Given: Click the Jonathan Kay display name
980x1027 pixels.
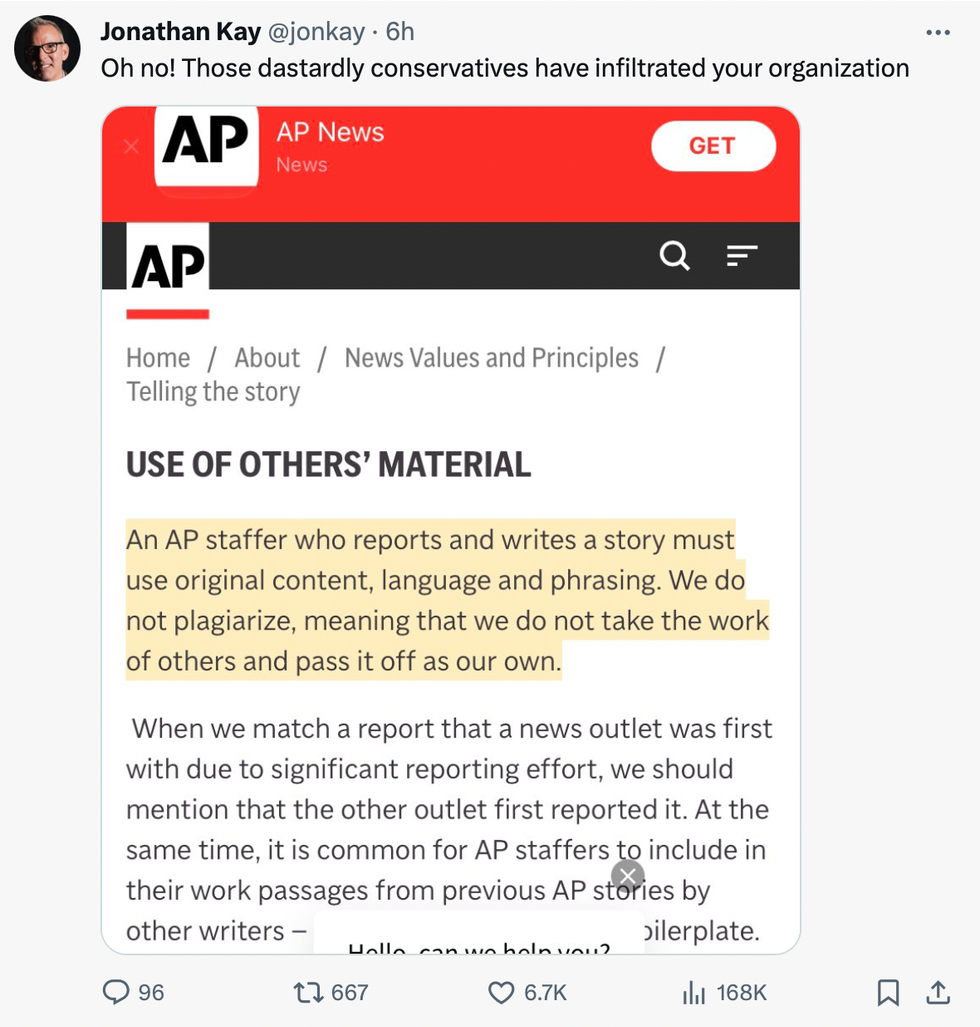Looking at the screenshot, I should point(180,32).
